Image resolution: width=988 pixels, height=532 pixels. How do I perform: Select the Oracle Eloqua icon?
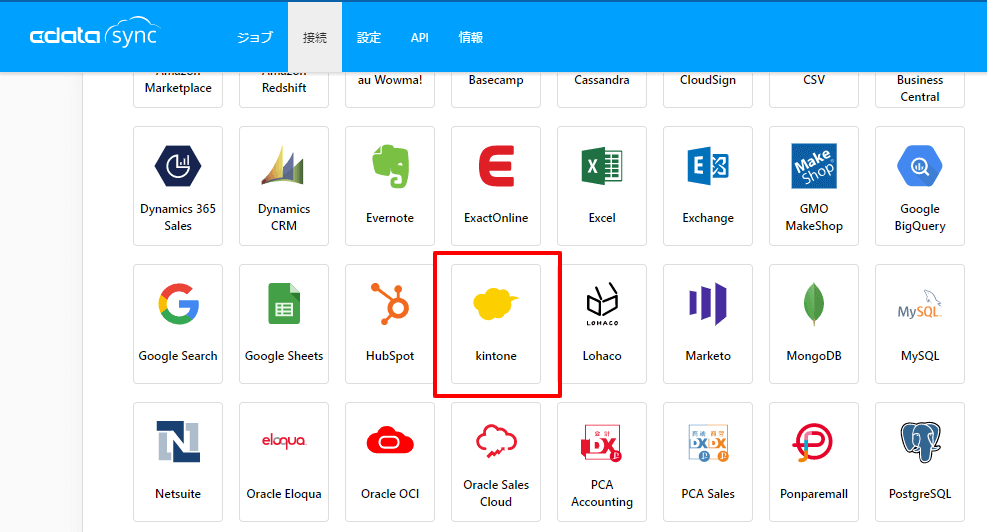pos(284,441)
